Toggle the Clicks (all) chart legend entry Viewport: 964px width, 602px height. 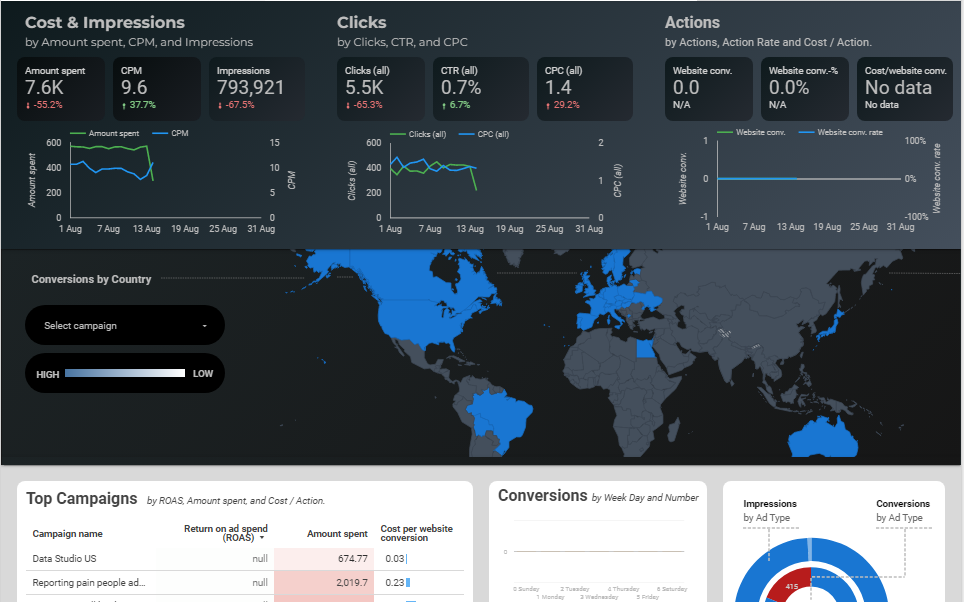(x=418, y=134)
